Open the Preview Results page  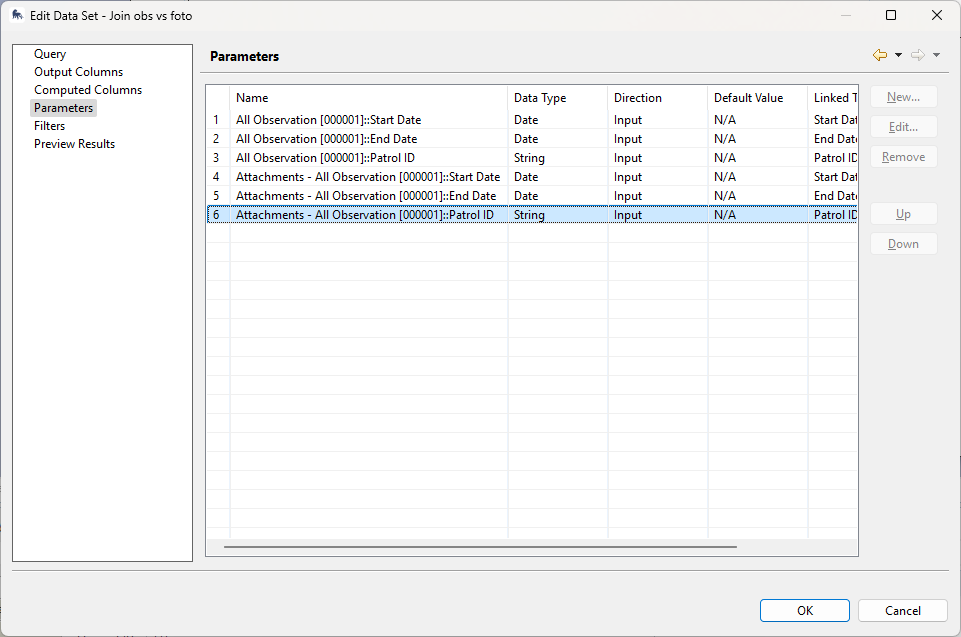(74, 144)
